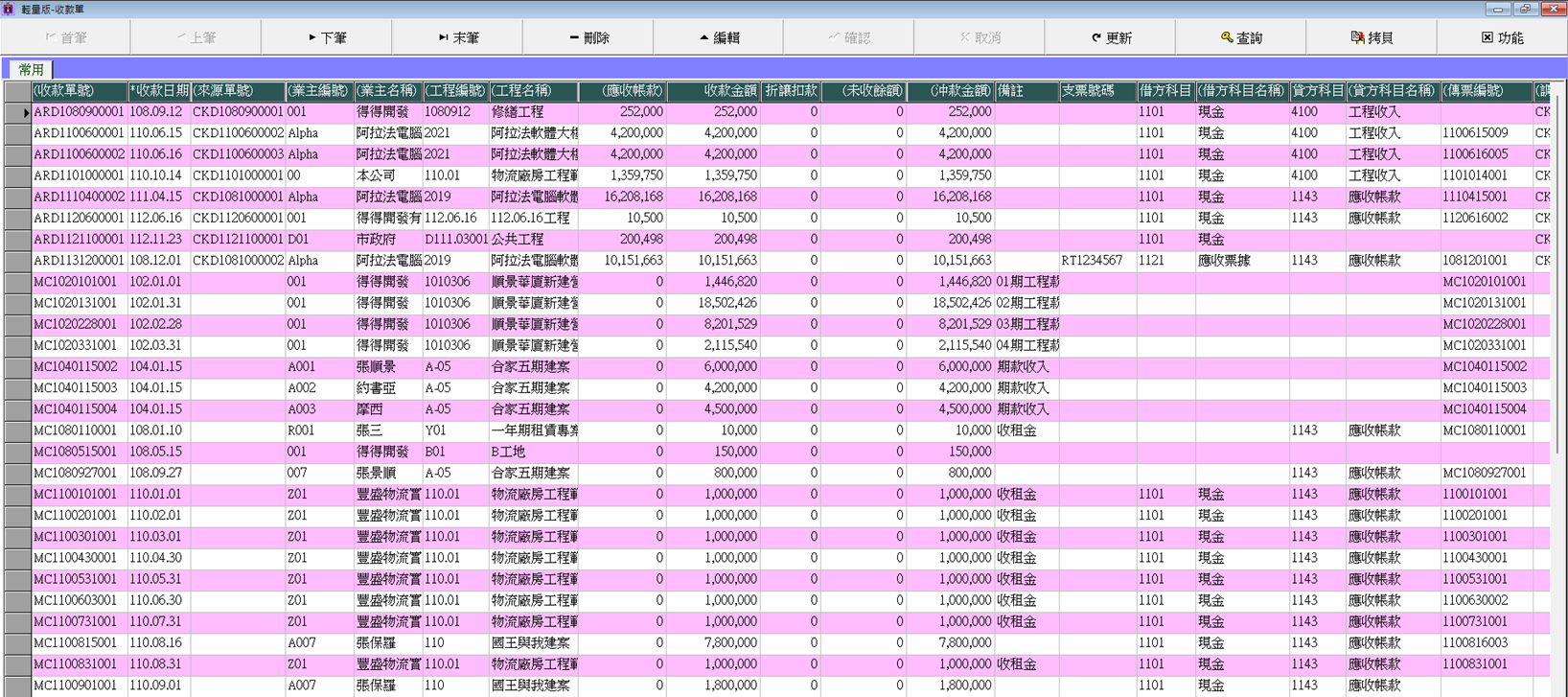Switch to the 常用 tab
This screenshot has width=1568, height=697.
click(31, 69)
